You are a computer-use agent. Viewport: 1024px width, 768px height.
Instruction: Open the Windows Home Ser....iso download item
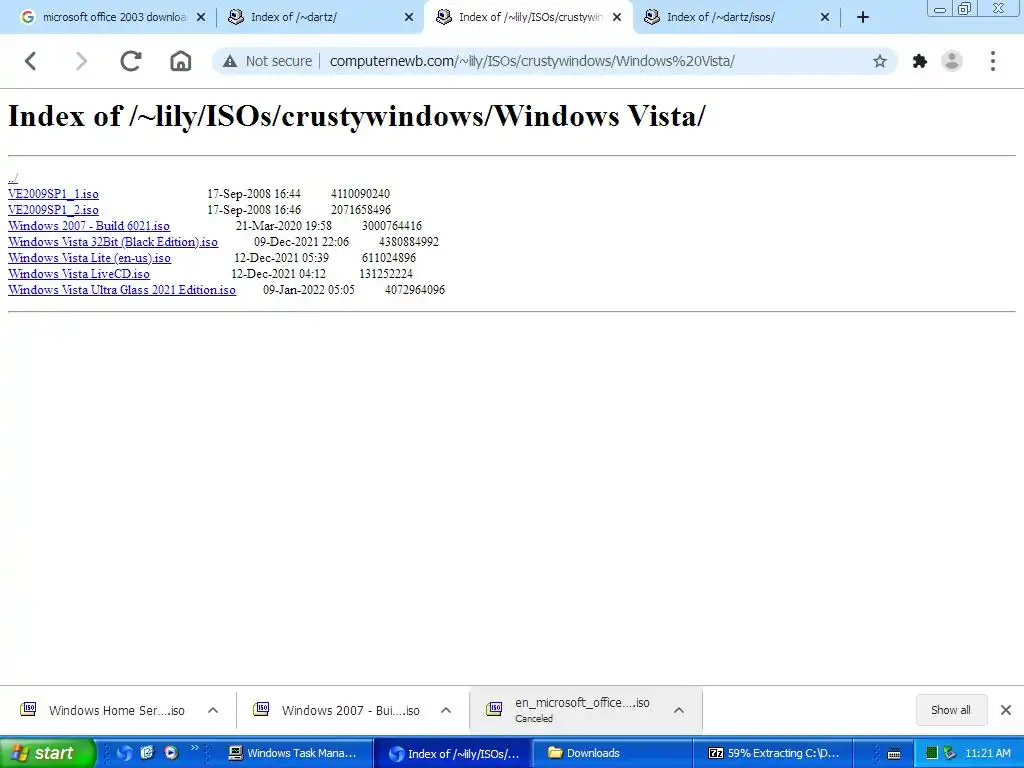coord(104,711)
